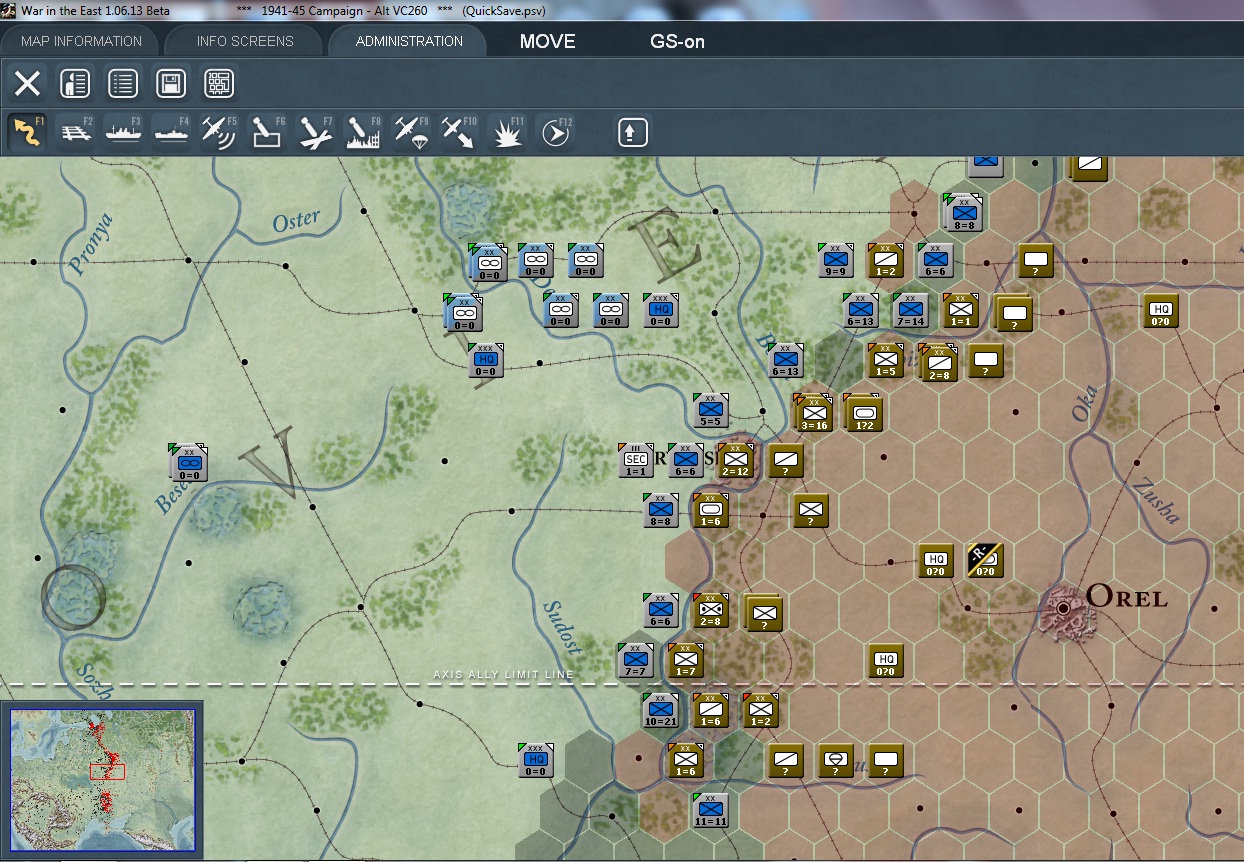
Task: Click the F12 end turn icon
Action: 555,132
